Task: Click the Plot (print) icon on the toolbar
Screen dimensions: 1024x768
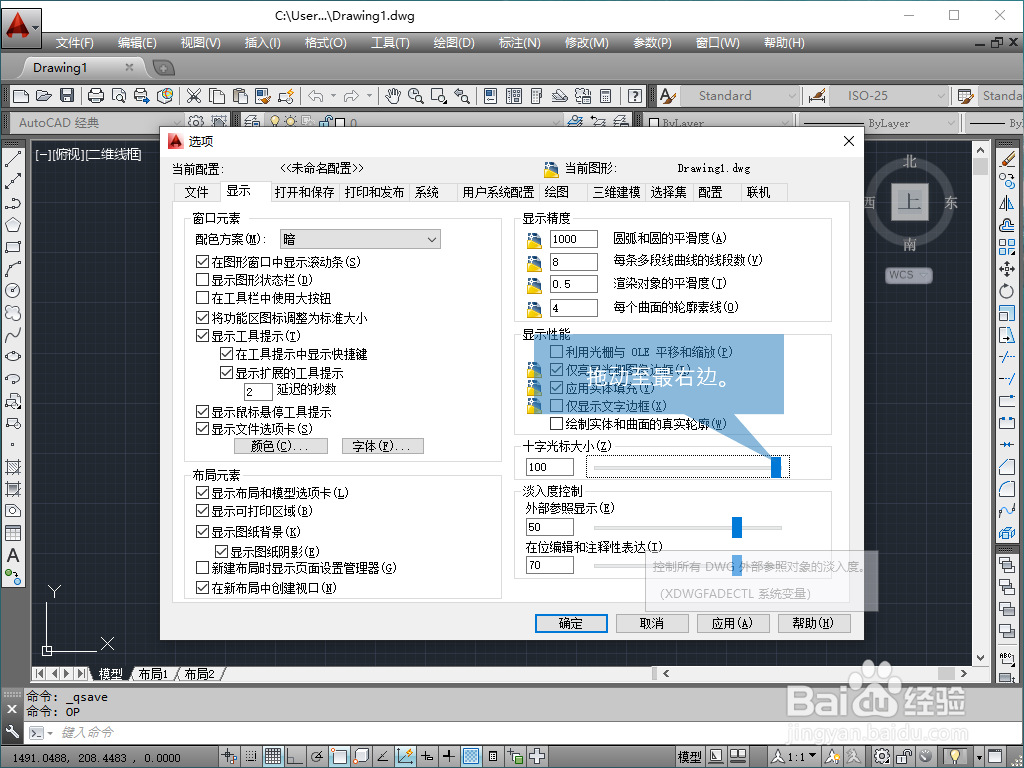Action: point(97,95)
